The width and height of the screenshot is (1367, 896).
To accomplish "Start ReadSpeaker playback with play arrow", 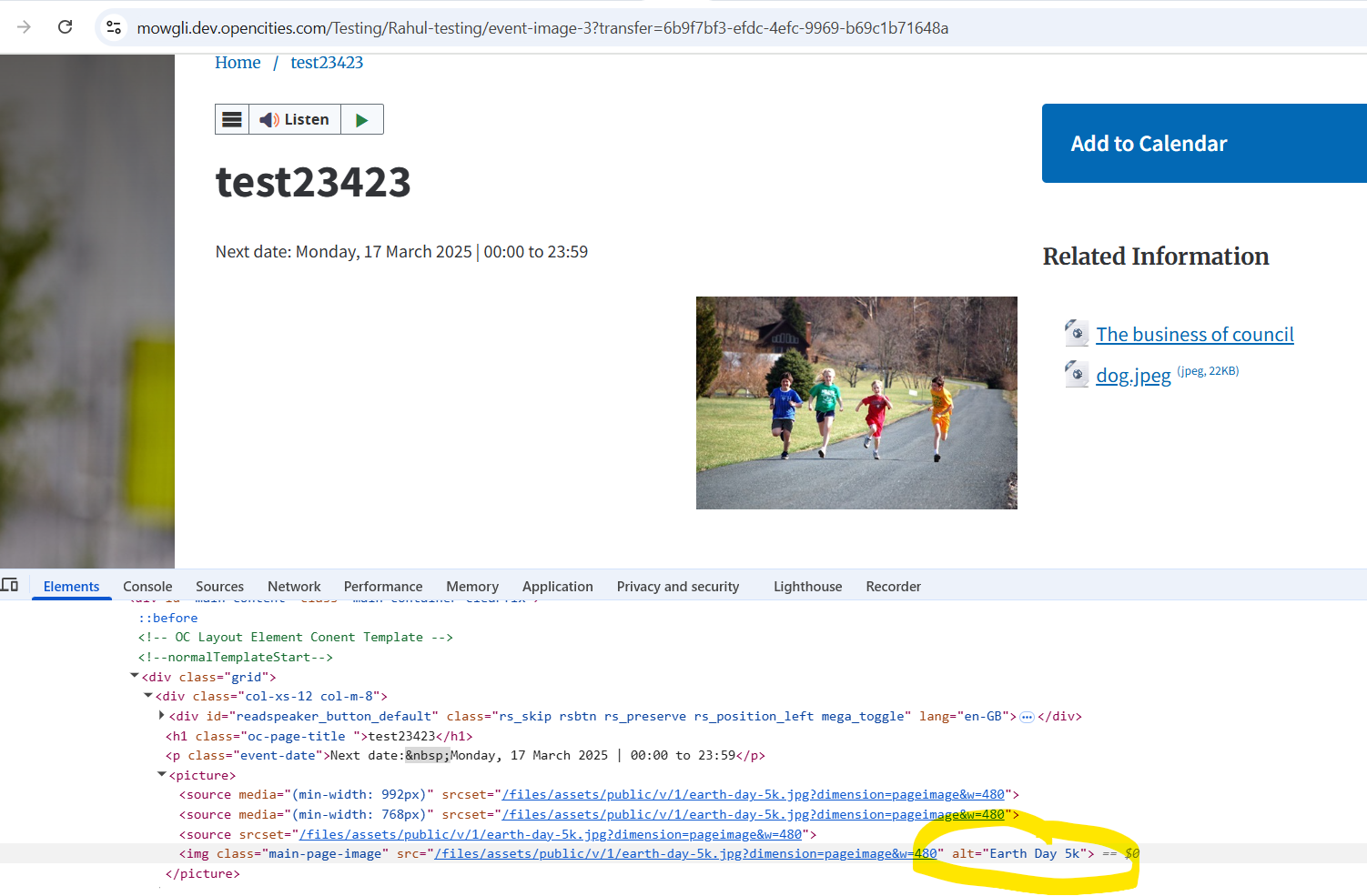I will (362, 119).
